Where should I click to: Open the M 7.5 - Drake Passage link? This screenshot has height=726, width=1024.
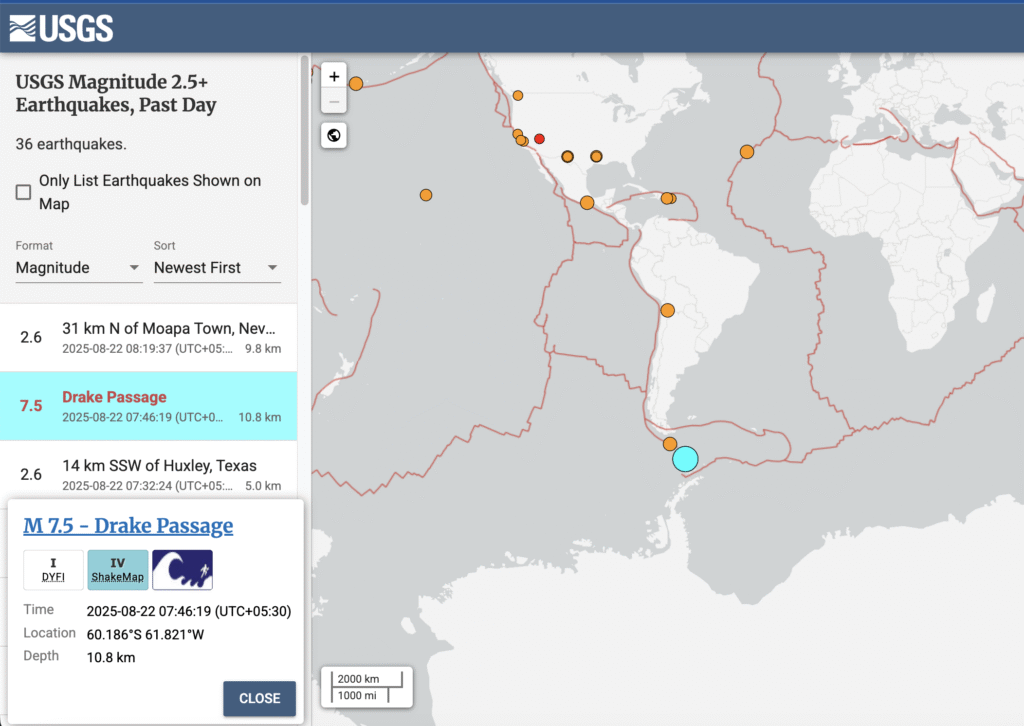128,526
